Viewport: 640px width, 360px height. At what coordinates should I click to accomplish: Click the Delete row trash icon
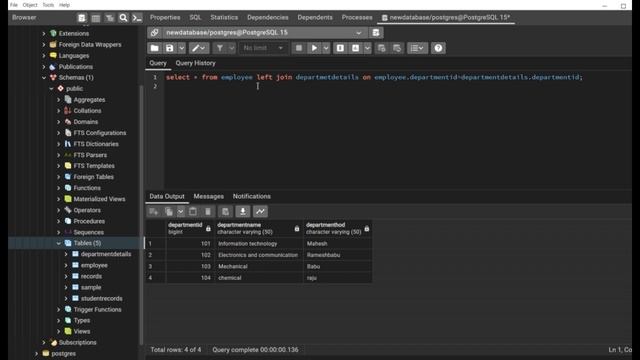208,211
